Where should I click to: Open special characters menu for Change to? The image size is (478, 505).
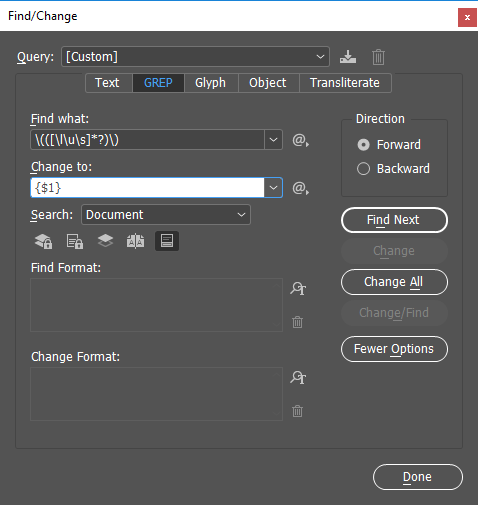pos(300,188)
